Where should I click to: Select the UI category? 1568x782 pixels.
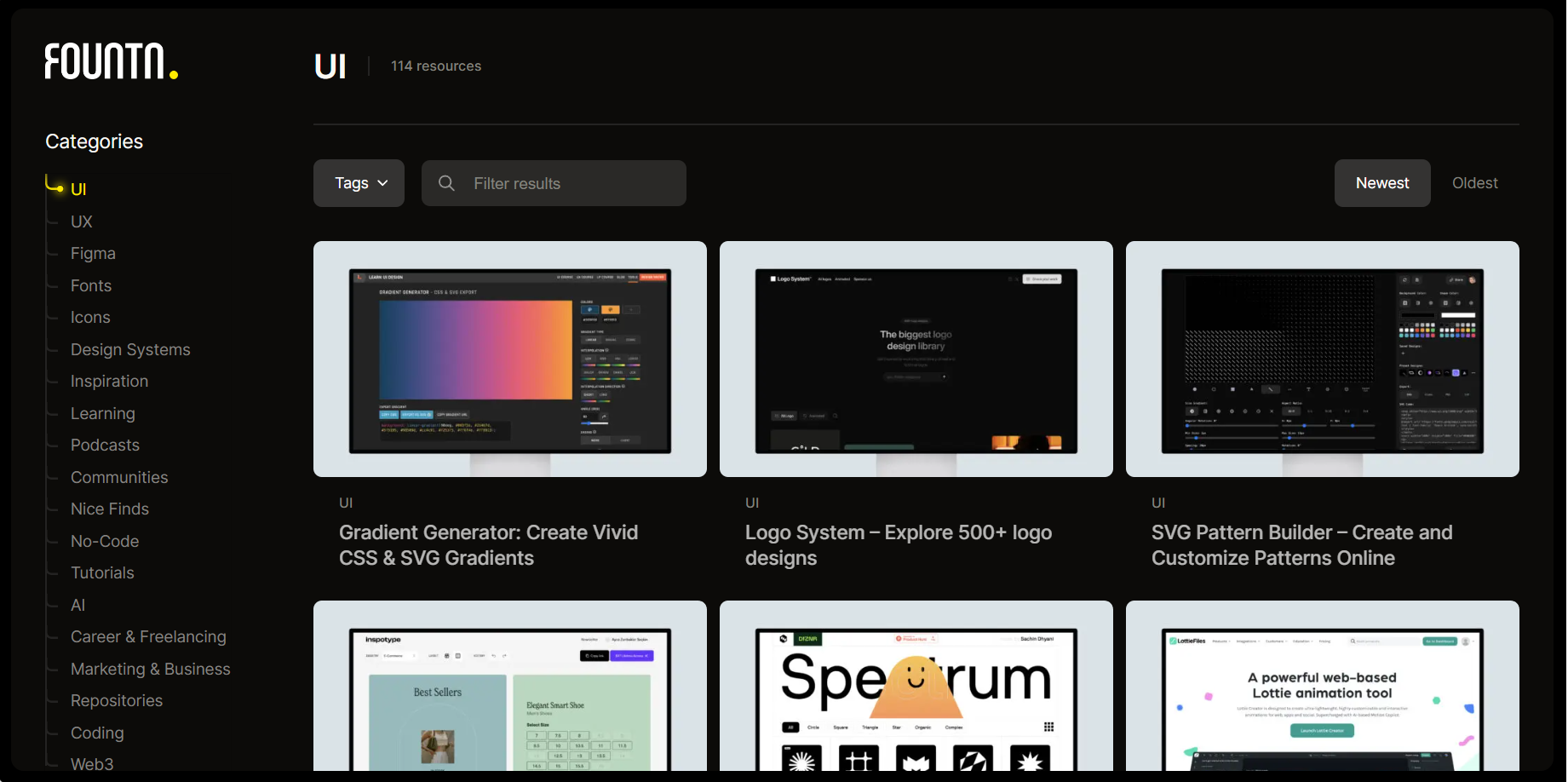78,189
